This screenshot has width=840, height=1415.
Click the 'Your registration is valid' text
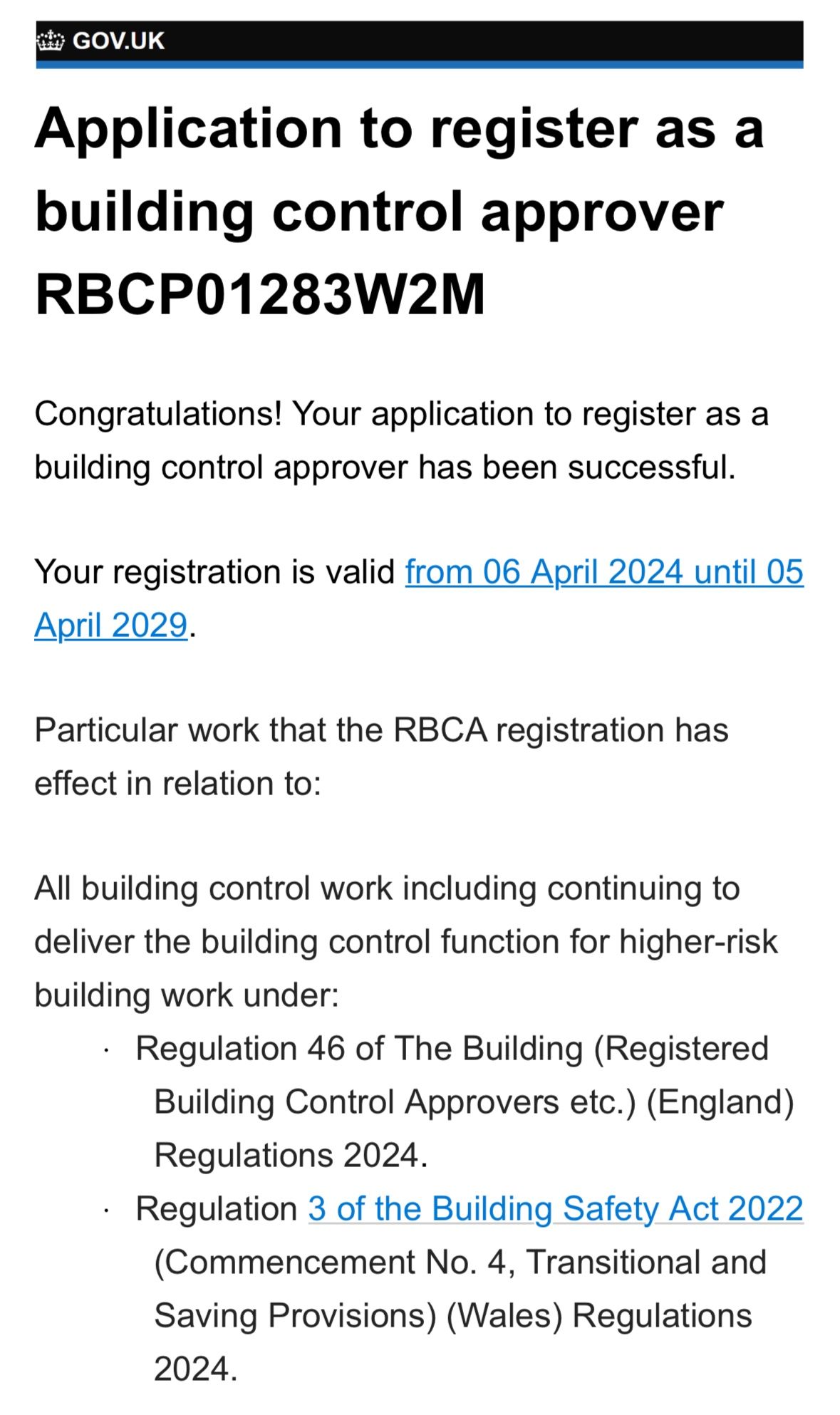pos(214,572)
